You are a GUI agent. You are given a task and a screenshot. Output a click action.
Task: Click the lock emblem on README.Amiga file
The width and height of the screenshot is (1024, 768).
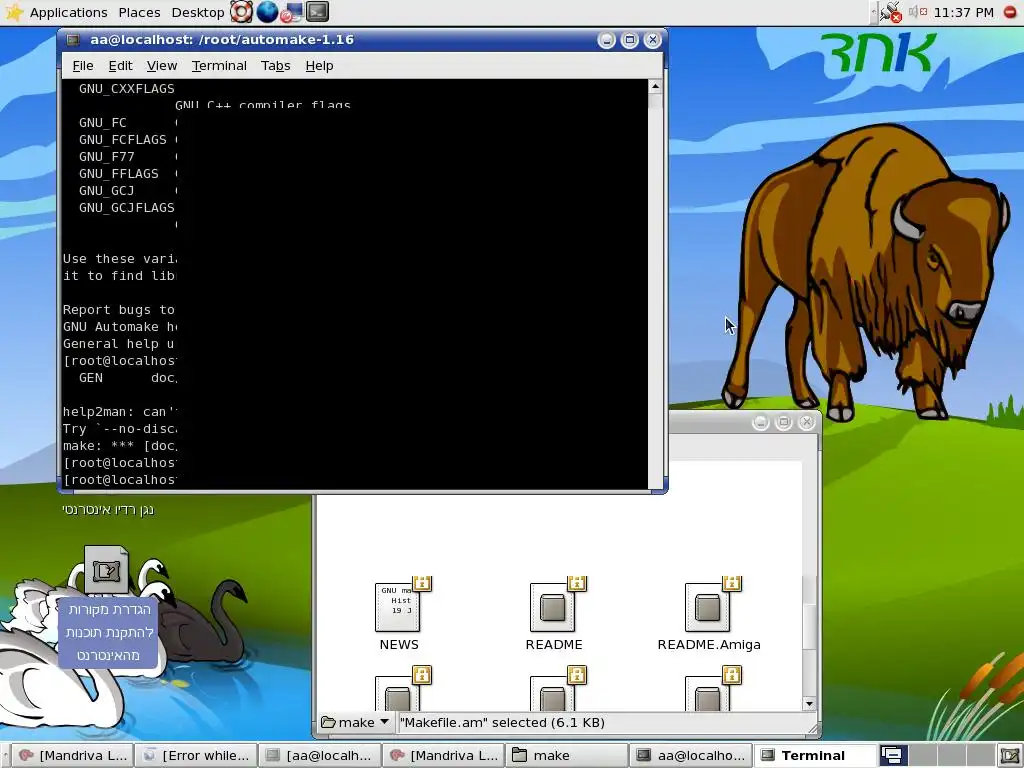click(732, 583)
